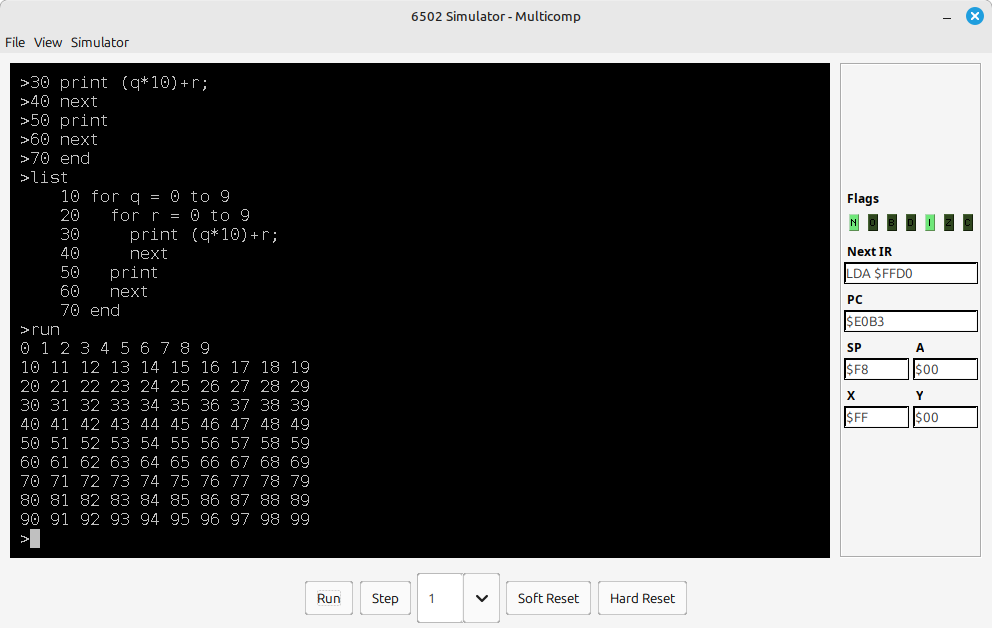Select the PC register field

(x=910, y=321)
